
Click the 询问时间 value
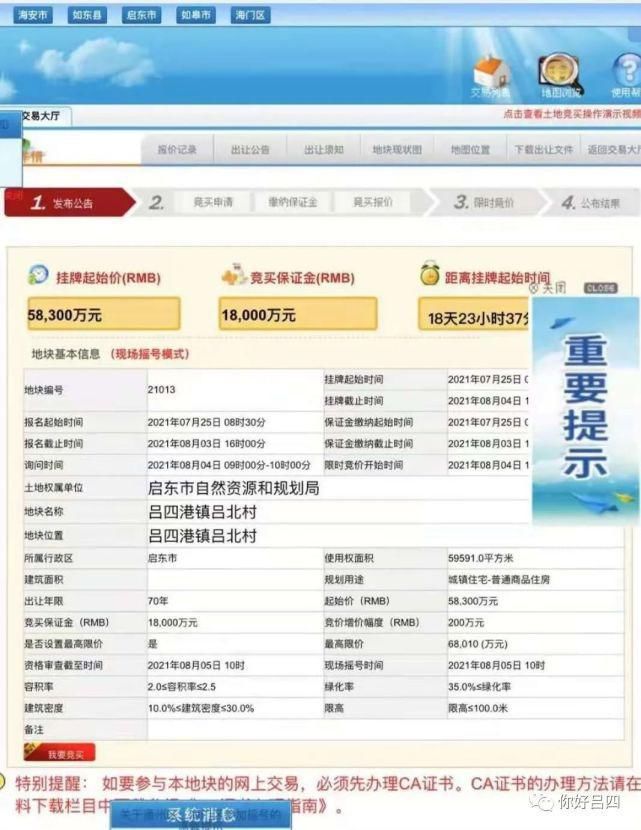(229, 465)
